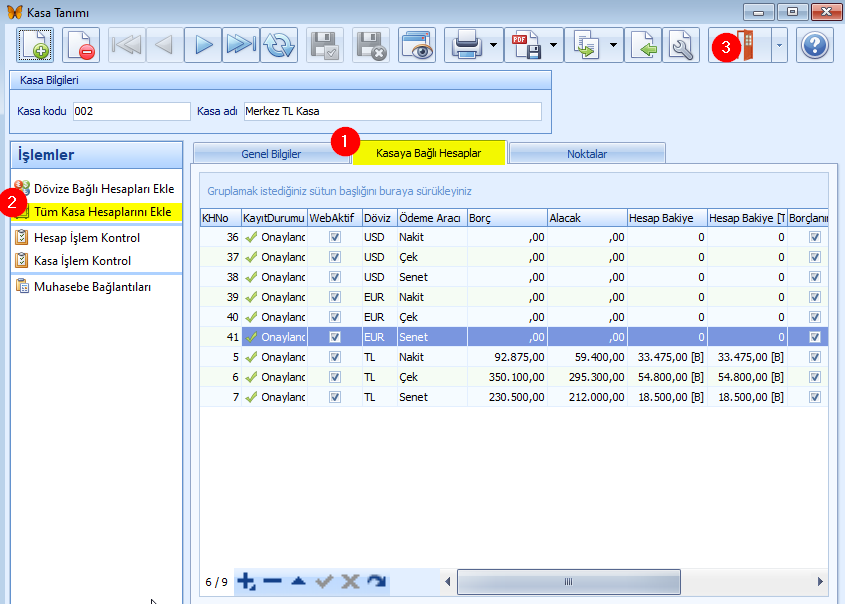
Task: Click the WebAktif column header
Action: tap(335, 218)
